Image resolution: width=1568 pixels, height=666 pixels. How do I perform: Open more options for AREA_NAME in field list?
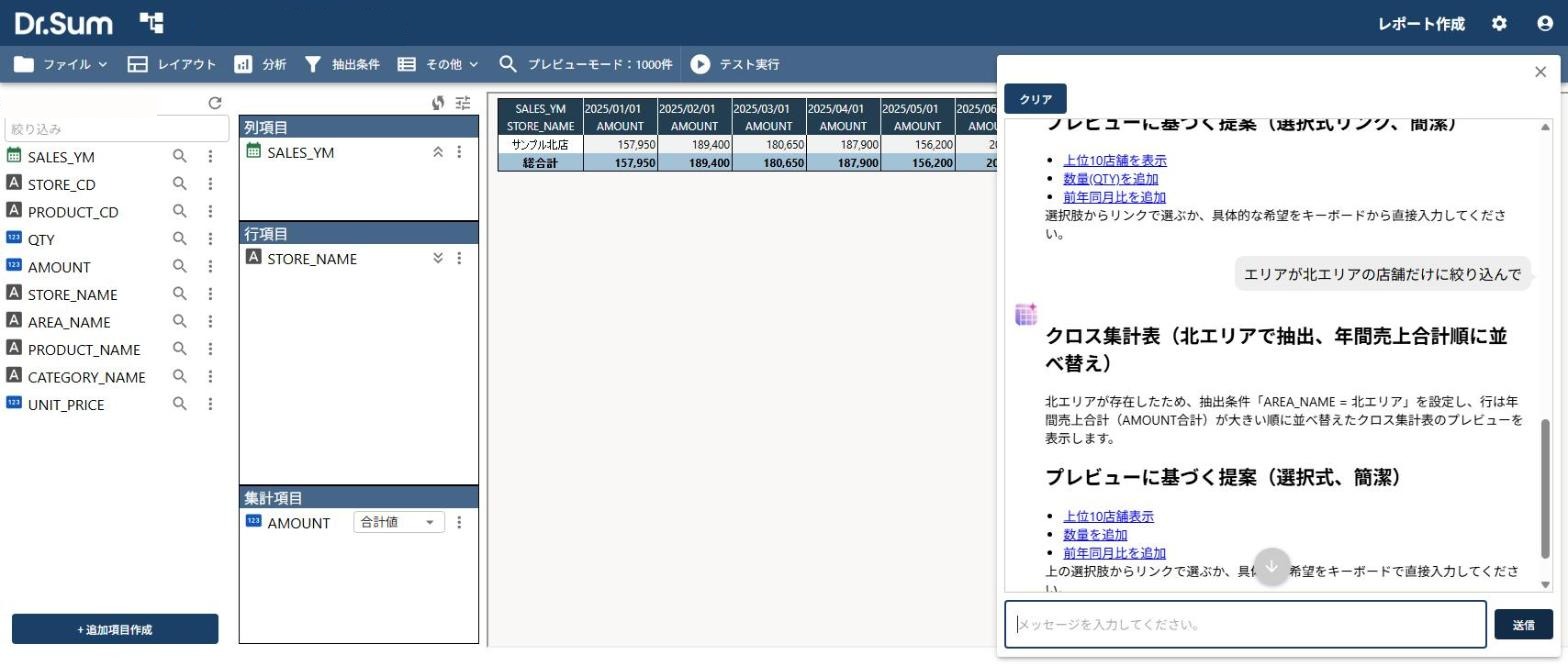point(210,321)
